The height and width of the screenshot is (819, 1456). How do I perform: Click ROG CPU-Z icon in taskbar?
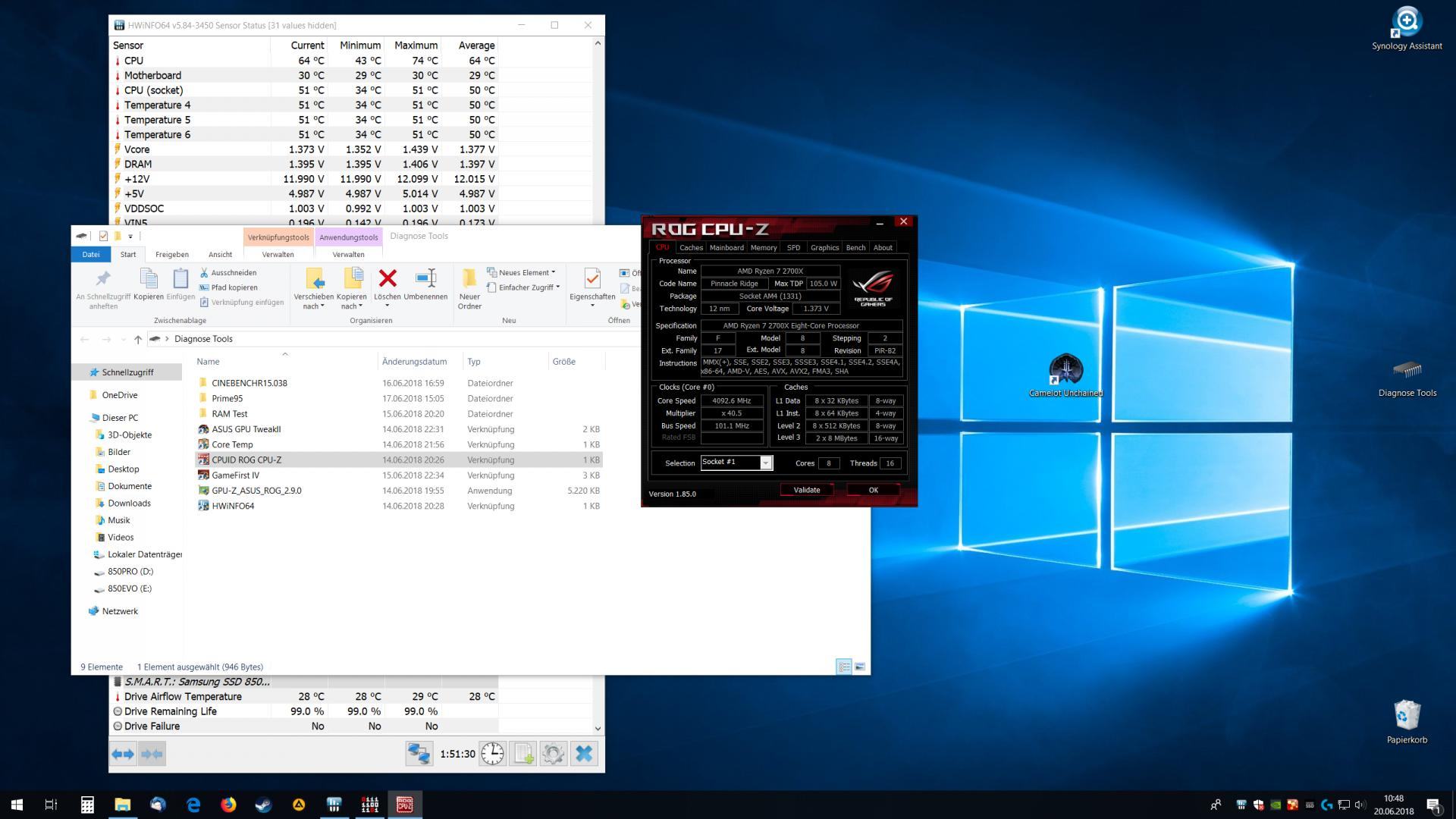(405, 805)
